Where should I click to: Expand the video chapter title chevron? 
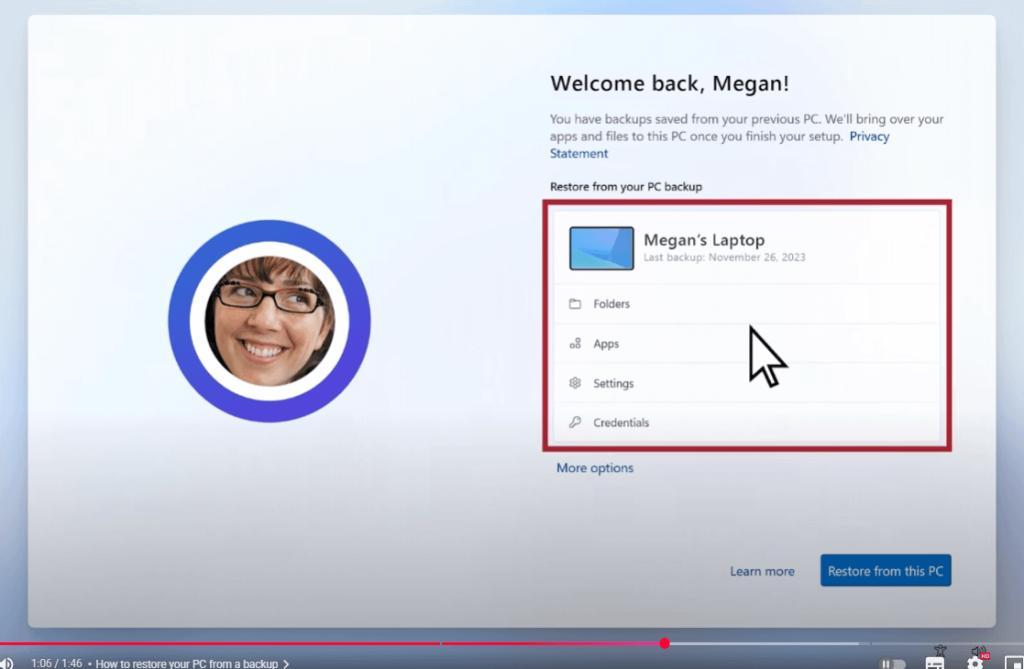tap(286, 663)
